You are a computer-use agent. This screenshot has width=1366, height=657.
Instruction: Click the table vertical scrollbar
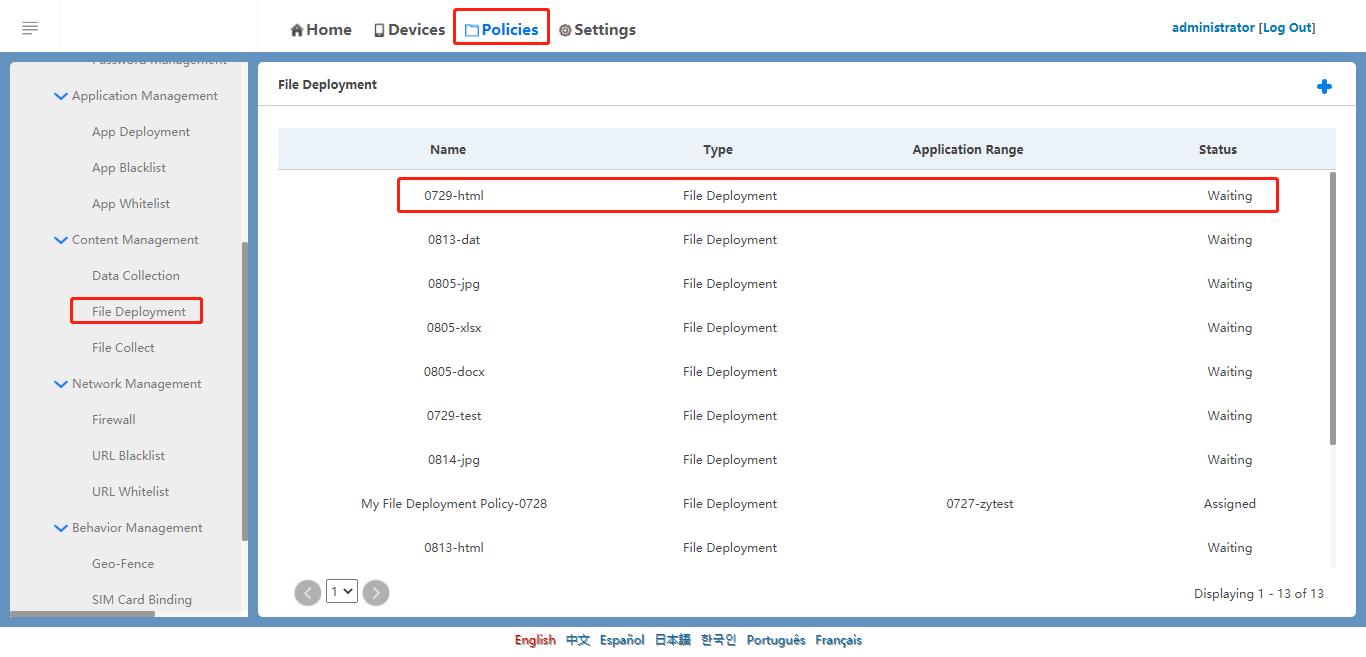click(x=1332, y=310)
